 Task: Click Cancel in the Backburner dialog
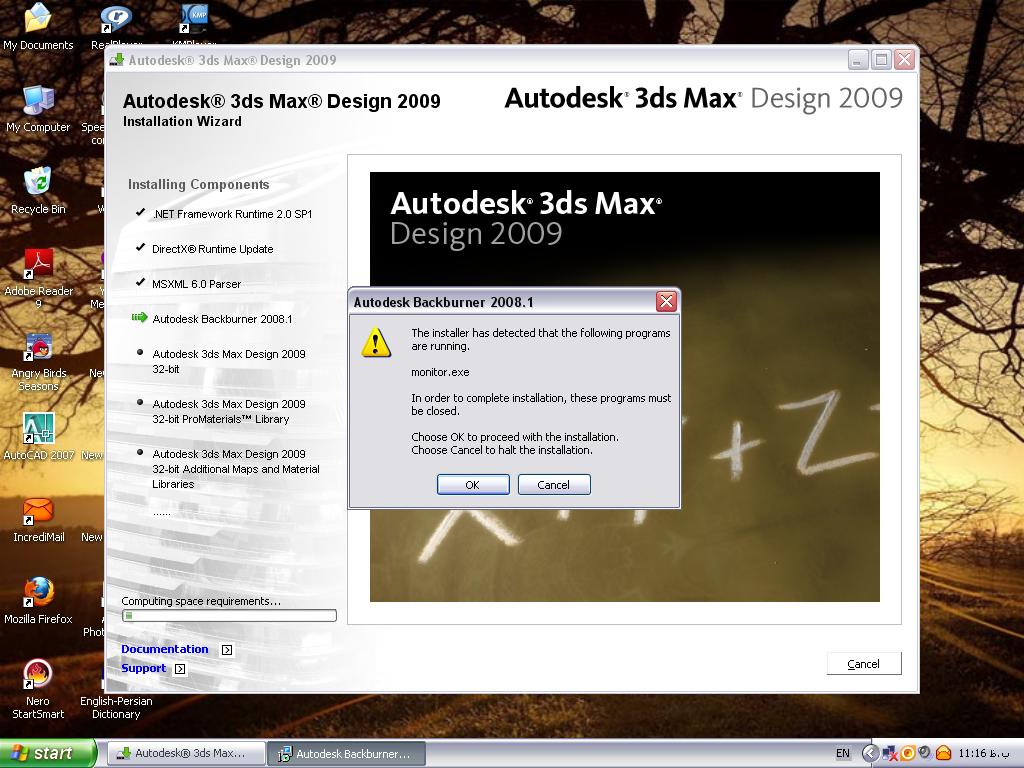click(x=554, y=485)
